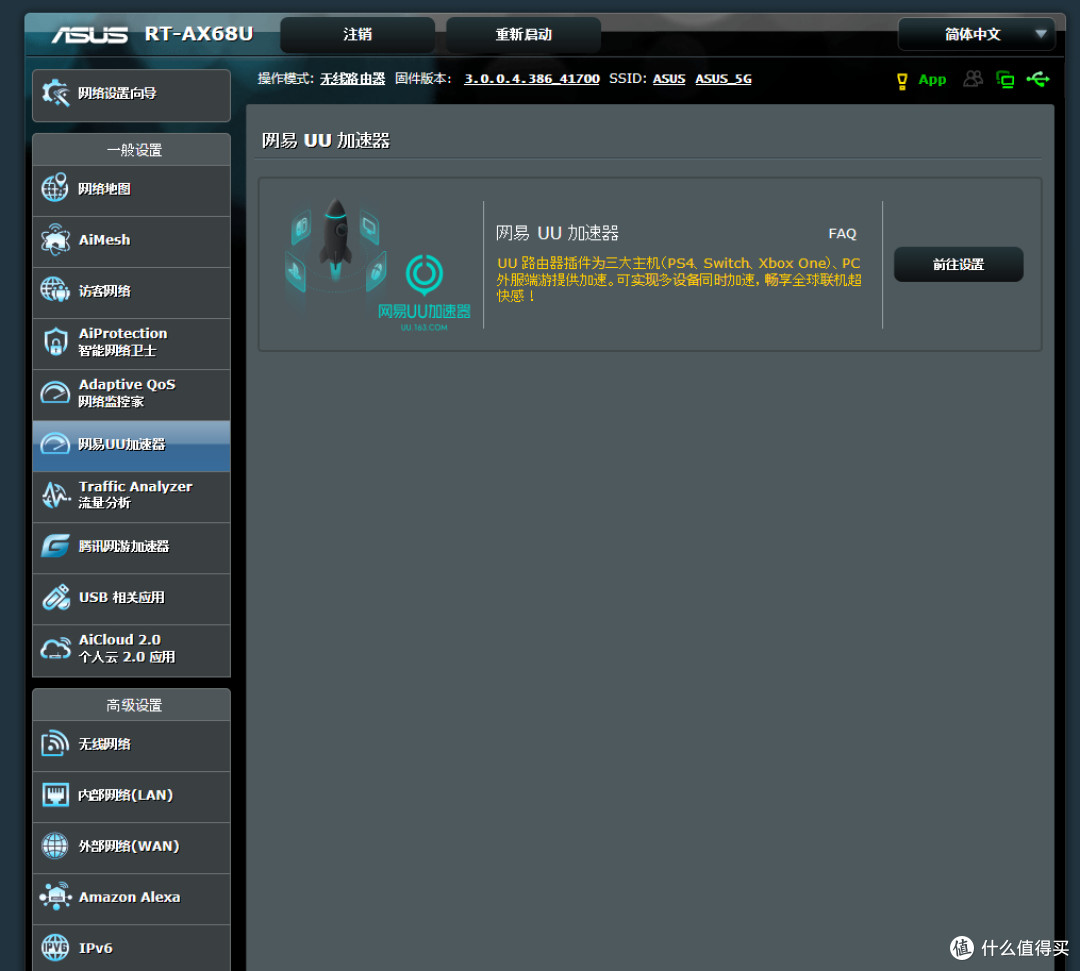Select AiCloud 2.0 个人云 entry
Screen dimensions: 1080x971
pos(131,649)
